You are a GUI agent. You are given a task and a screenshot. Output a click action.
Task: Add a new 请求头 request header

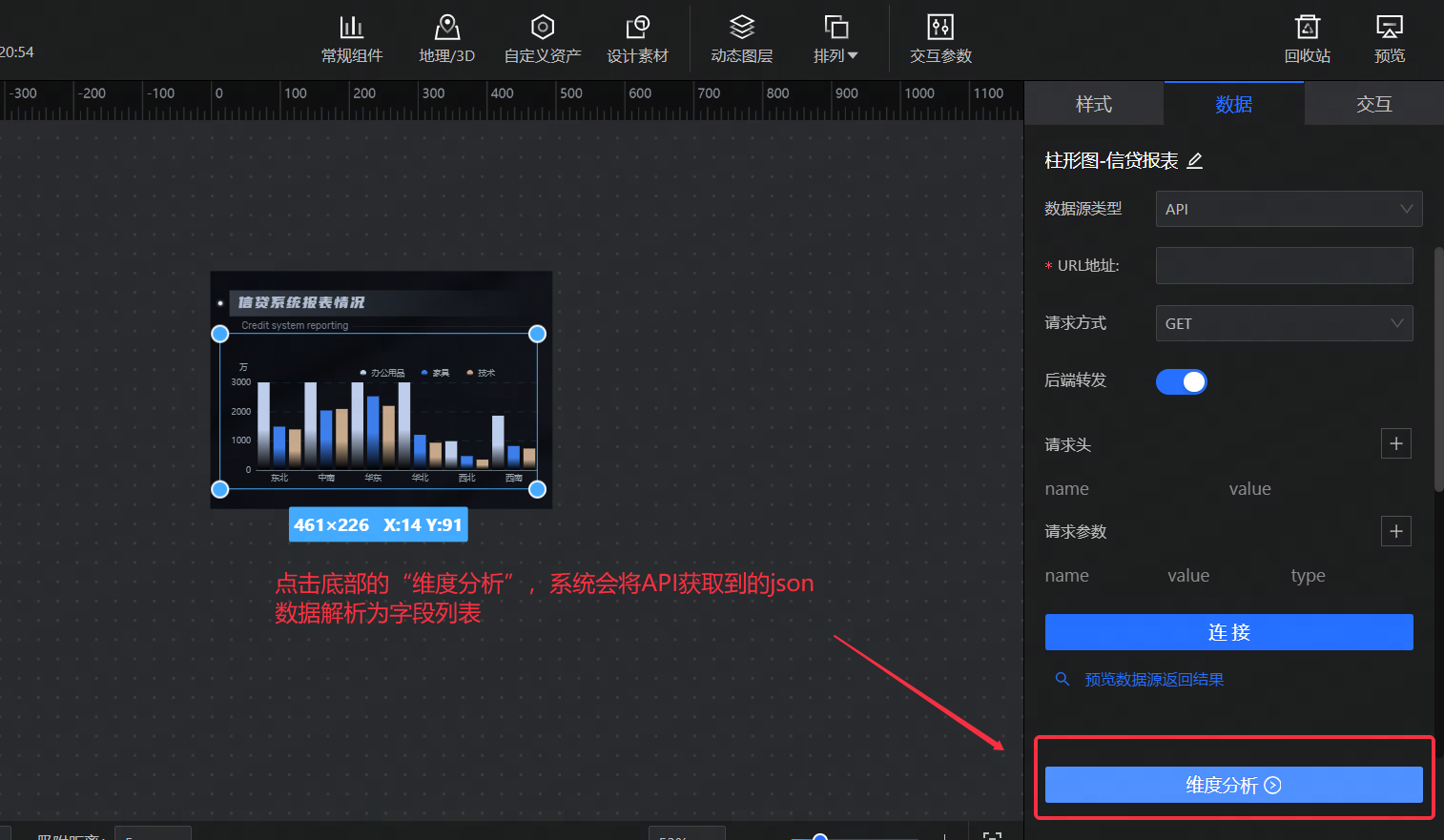(x=1395, y=443)
